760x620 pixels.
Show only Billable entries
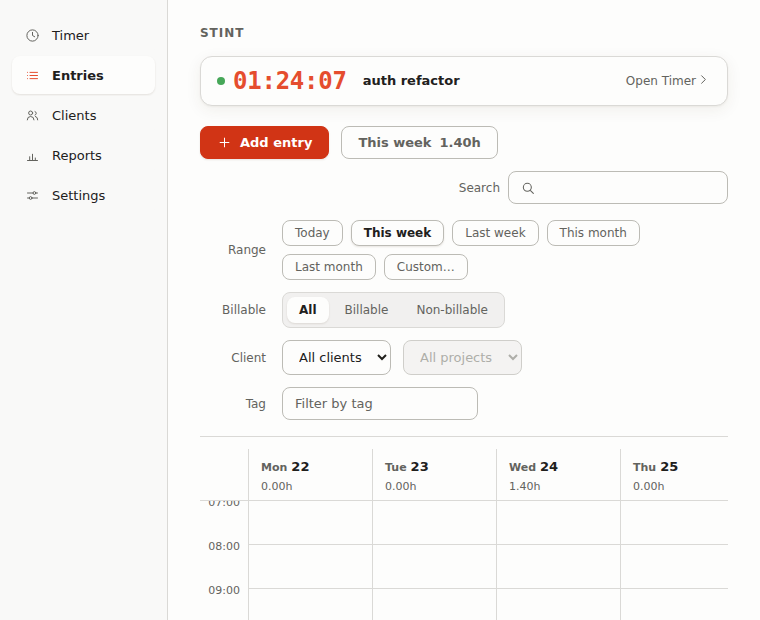click(366, 310)
